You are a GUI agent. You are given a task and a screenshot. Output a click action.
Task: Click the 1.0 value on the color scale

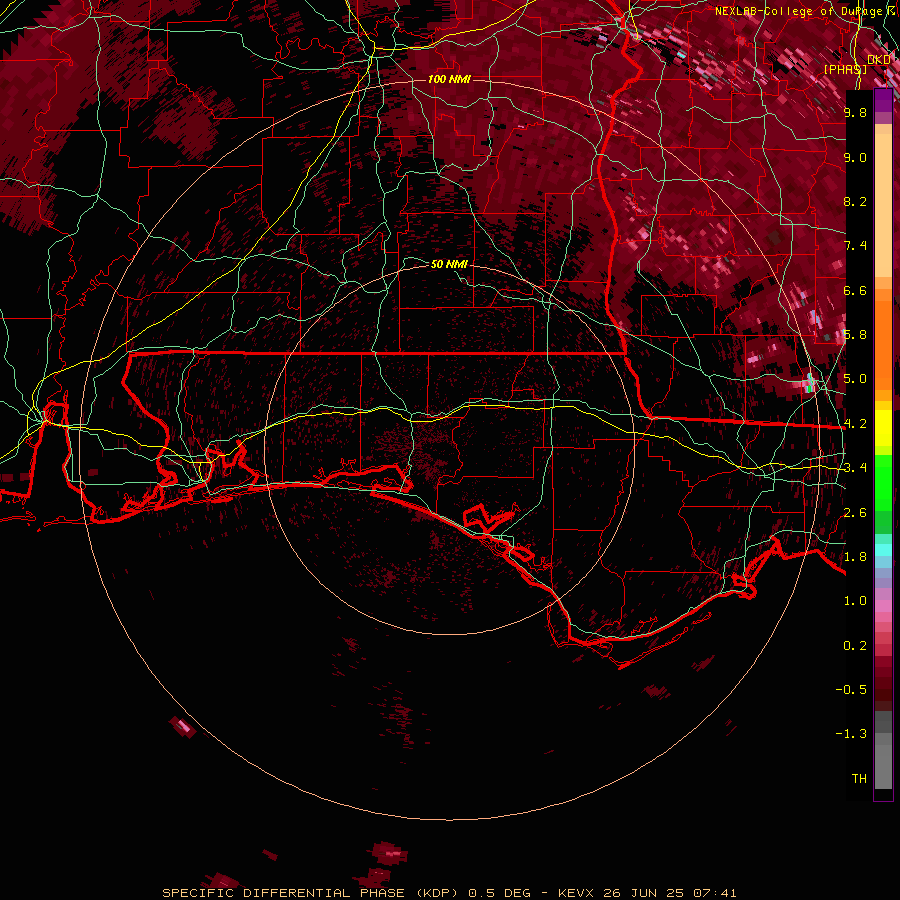(855, 601)
